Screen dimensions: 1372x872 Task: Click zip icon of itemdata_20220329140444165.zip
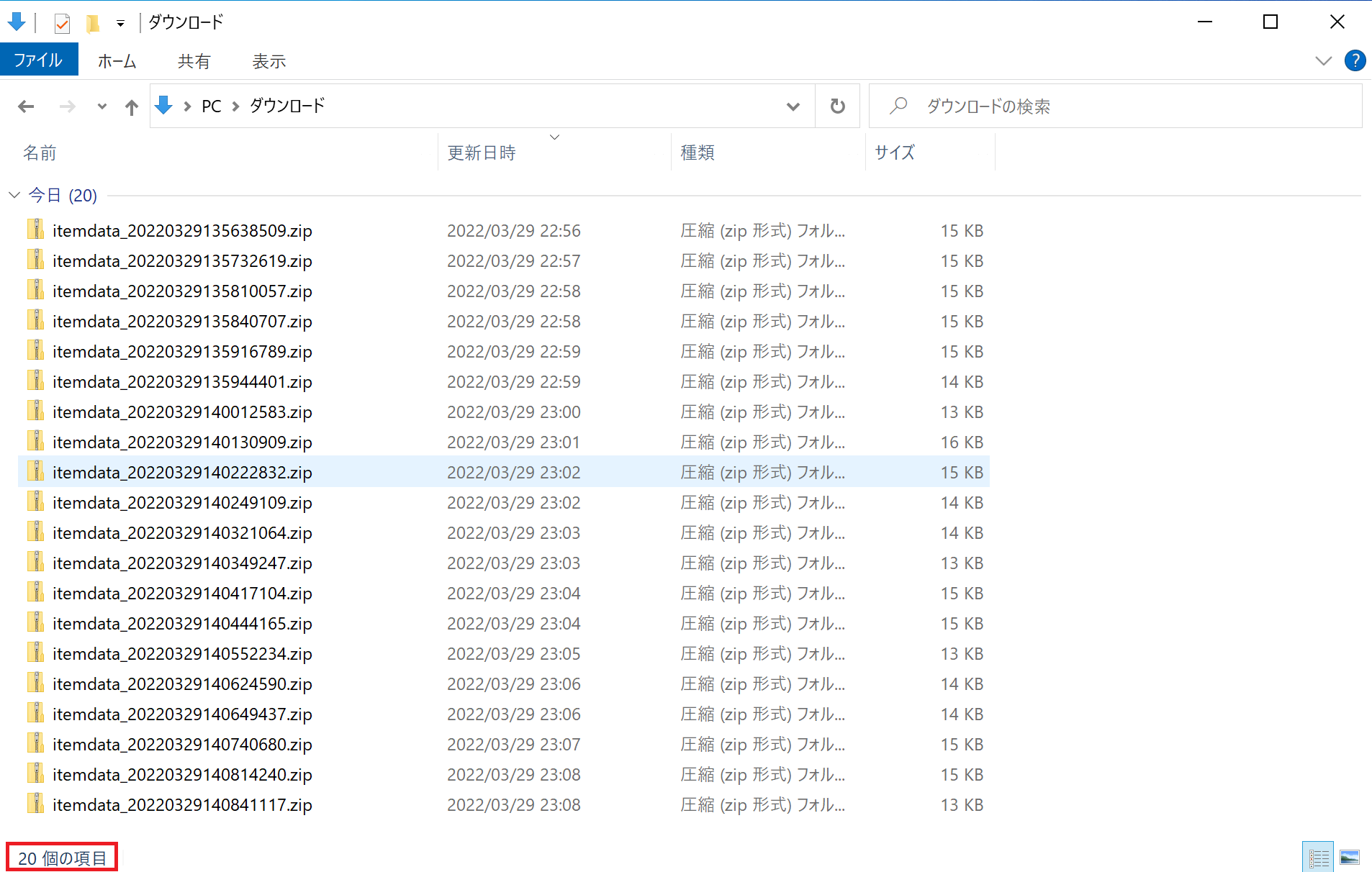pyautogui.click(x=35, y=622)
